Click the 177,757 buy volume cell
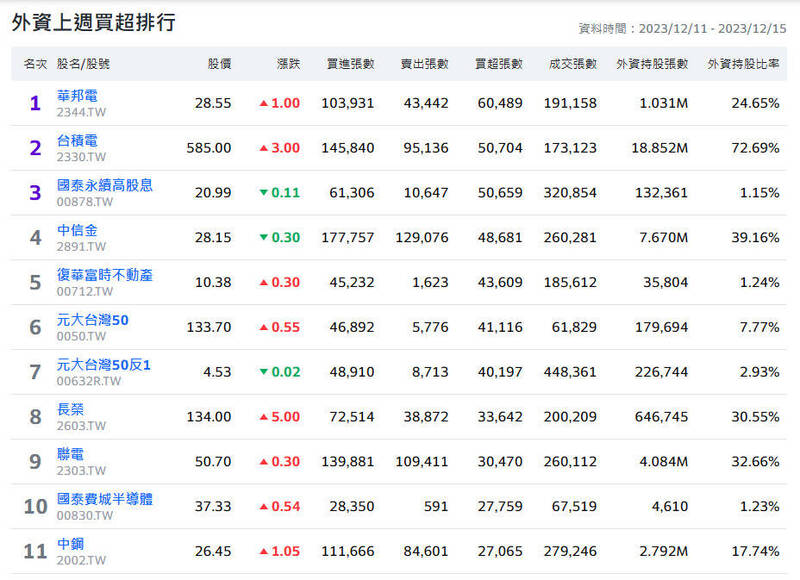 347,238
